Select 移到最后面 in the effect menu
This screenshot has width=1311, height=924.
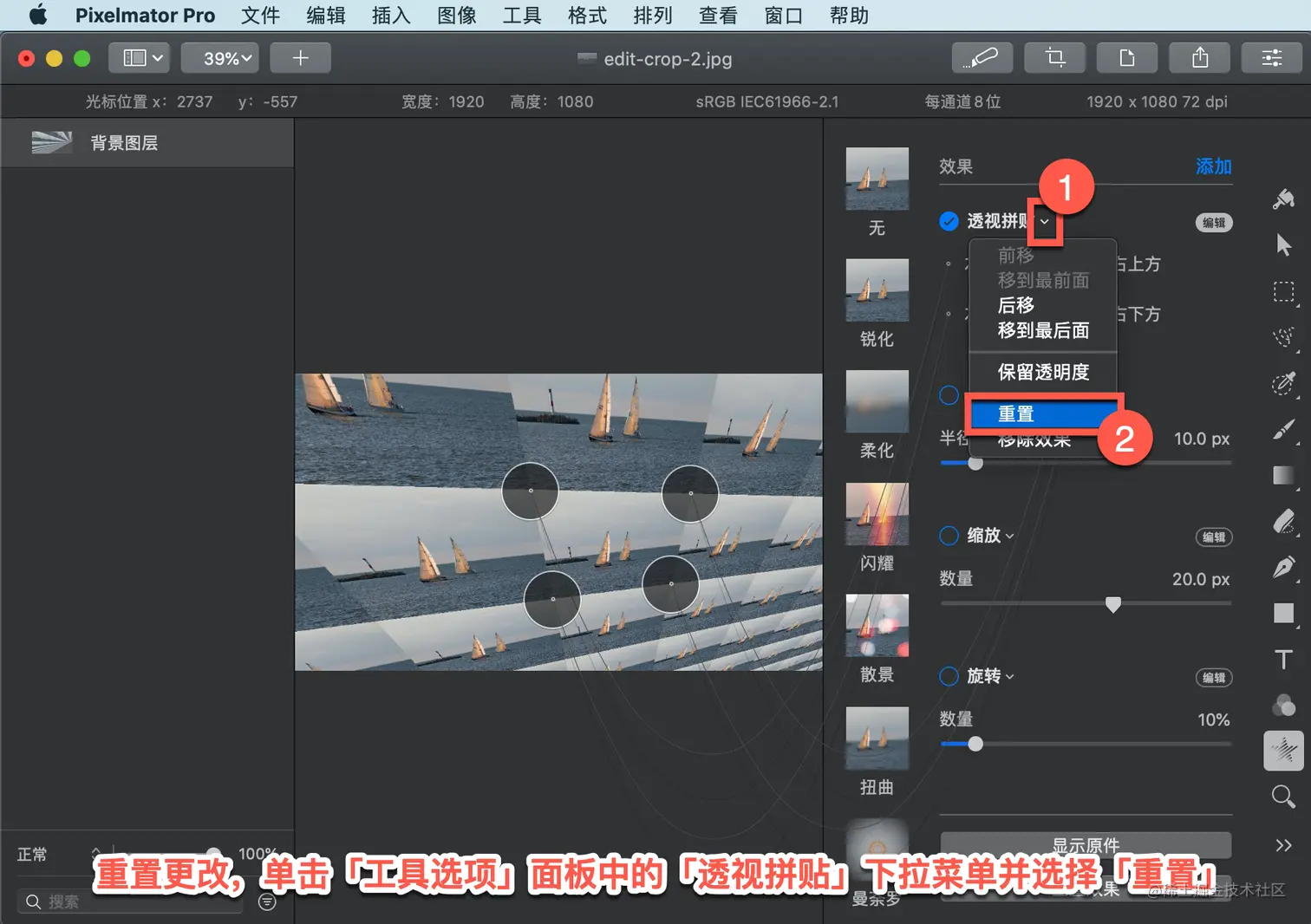tap(1043, 330)
